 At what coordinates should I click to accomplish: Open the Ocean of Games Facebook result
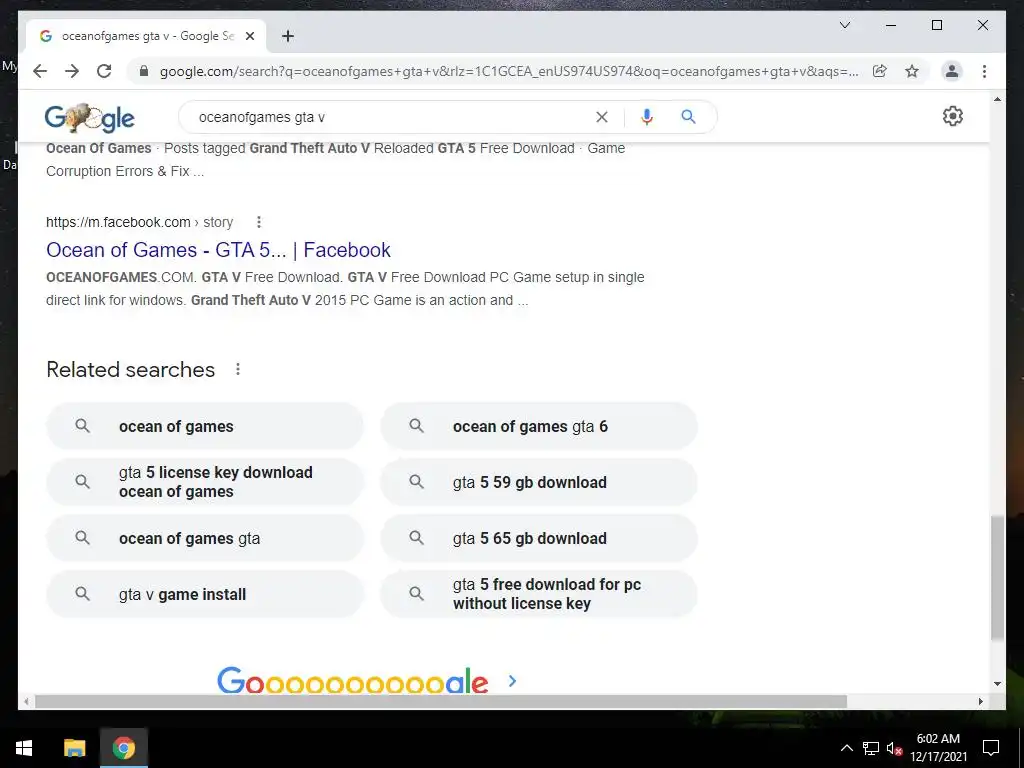[x=218, y=249]
